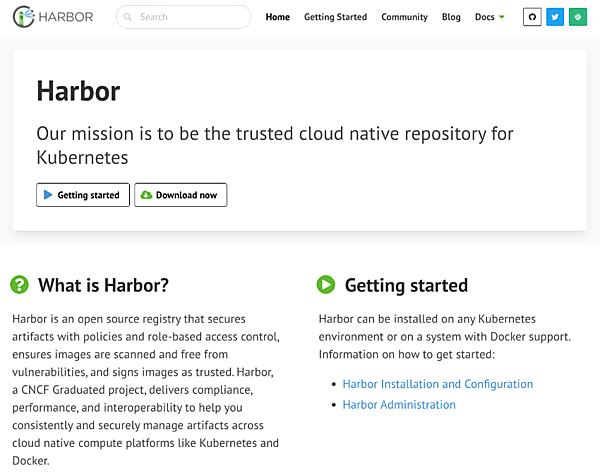Click the Harbor logo in the header

[x=55, y=17]
